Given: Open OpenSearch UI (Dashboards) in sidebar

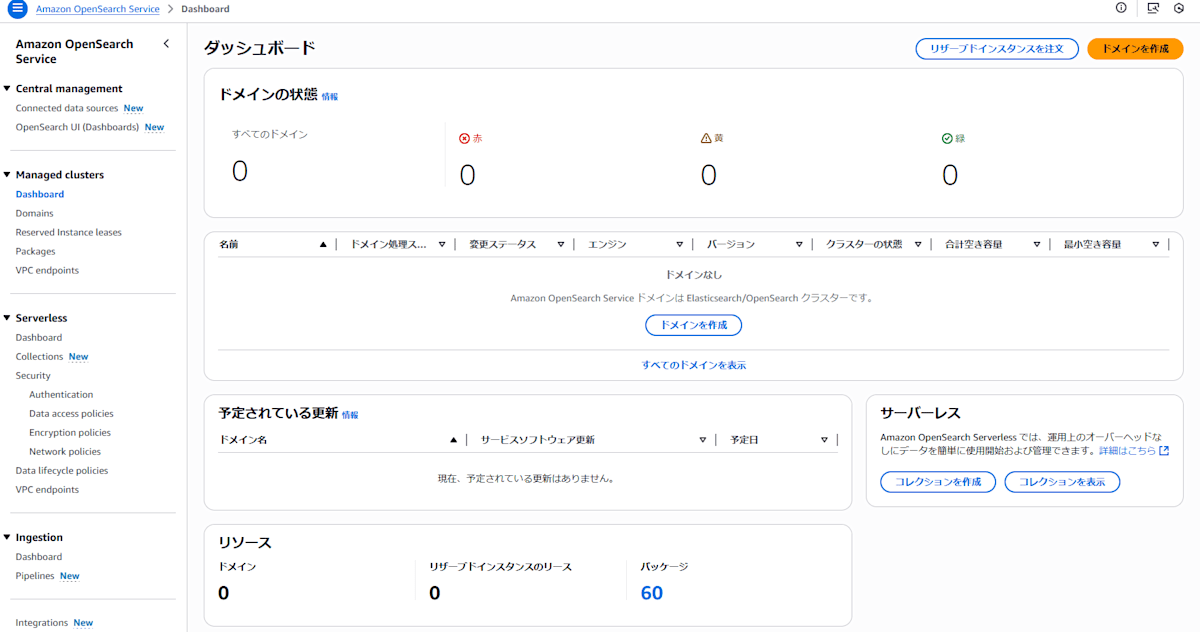Looking at the screenshot, I should click(77, 127).
